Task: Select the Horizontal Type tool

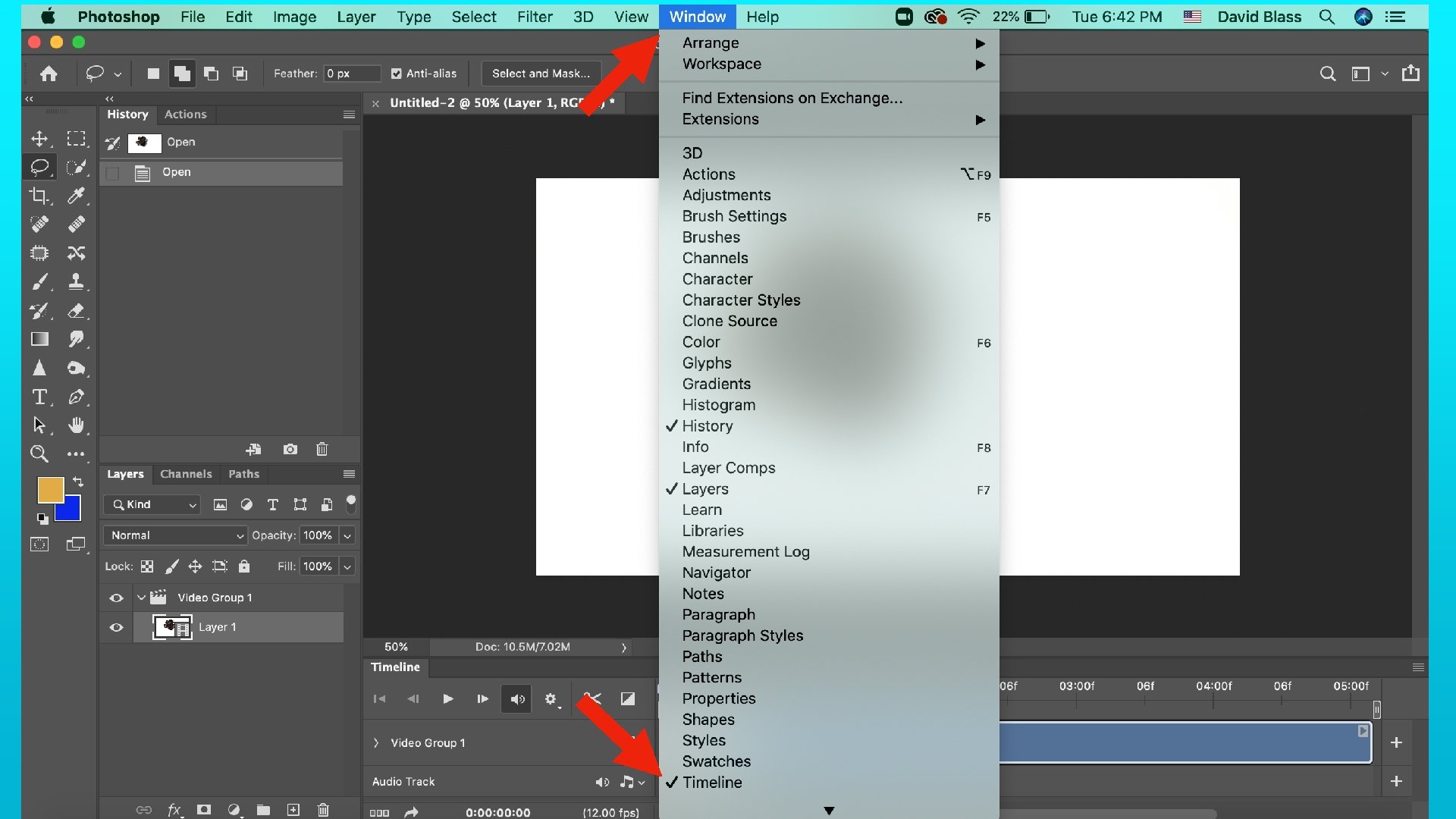Action: 39,397
